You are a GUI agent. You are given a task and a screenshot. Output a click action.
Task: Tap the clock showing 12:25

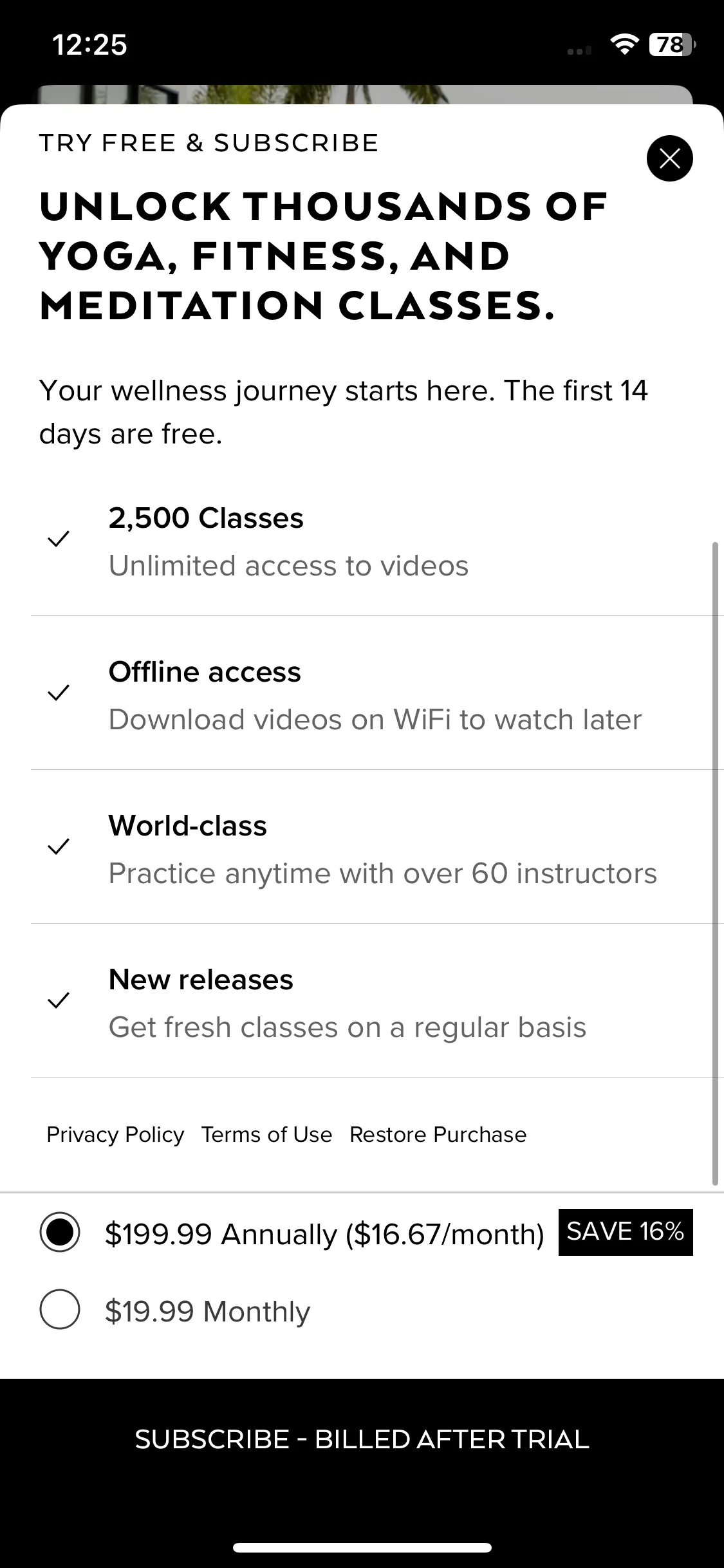(89, 45)
